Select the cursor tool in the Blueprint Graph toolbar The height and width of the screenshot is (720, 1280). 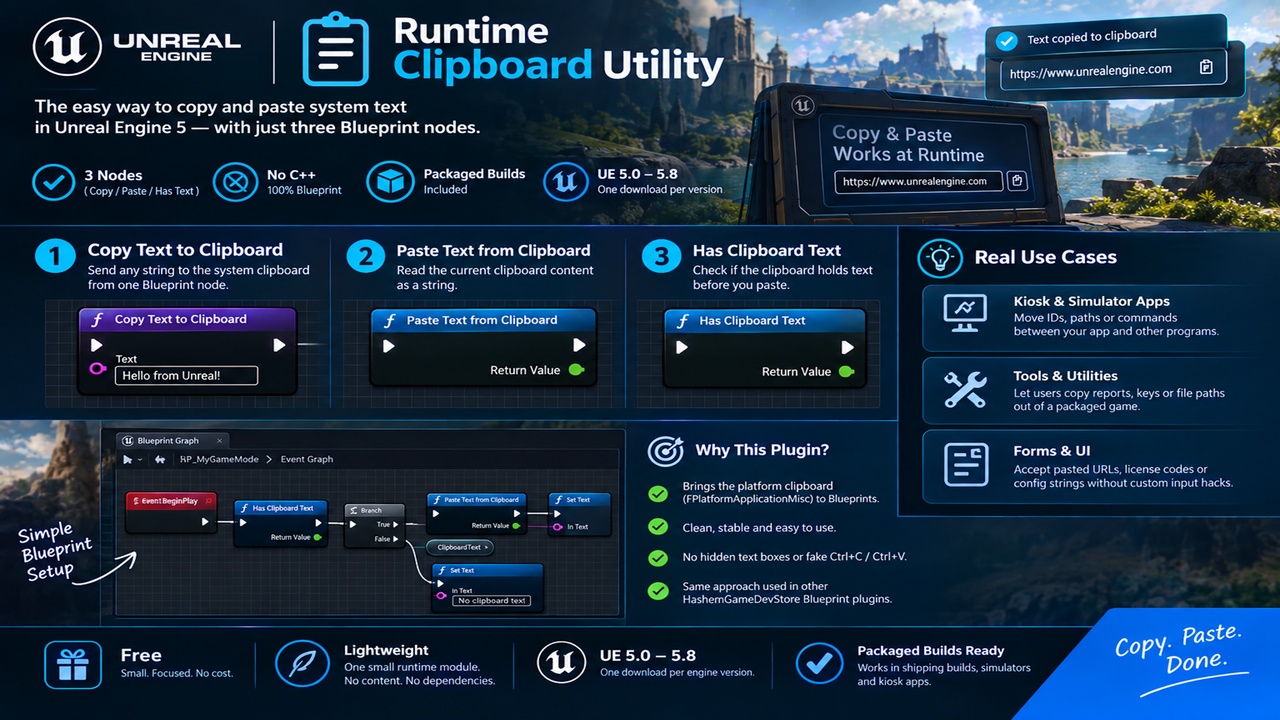(127, 459)
